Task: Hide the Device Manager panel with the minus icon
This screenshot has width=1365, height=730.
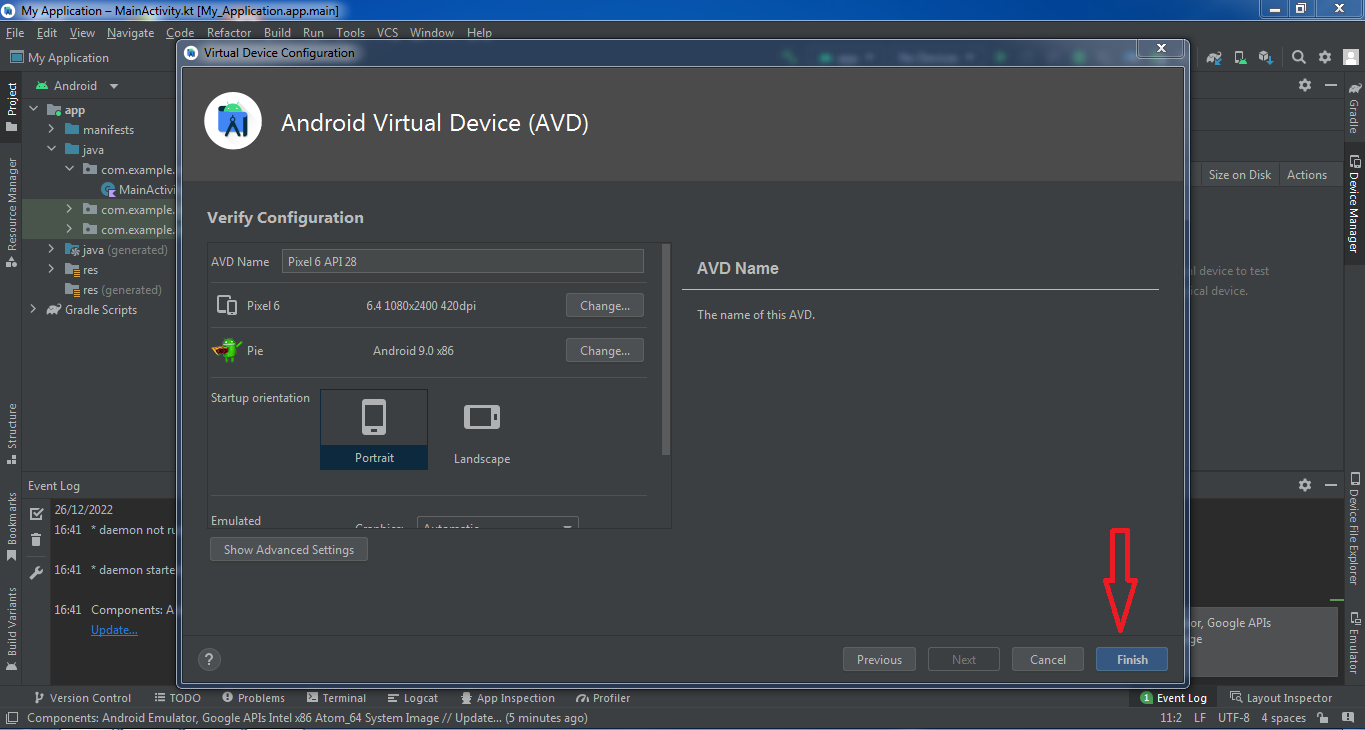Action: point(1331,86)
